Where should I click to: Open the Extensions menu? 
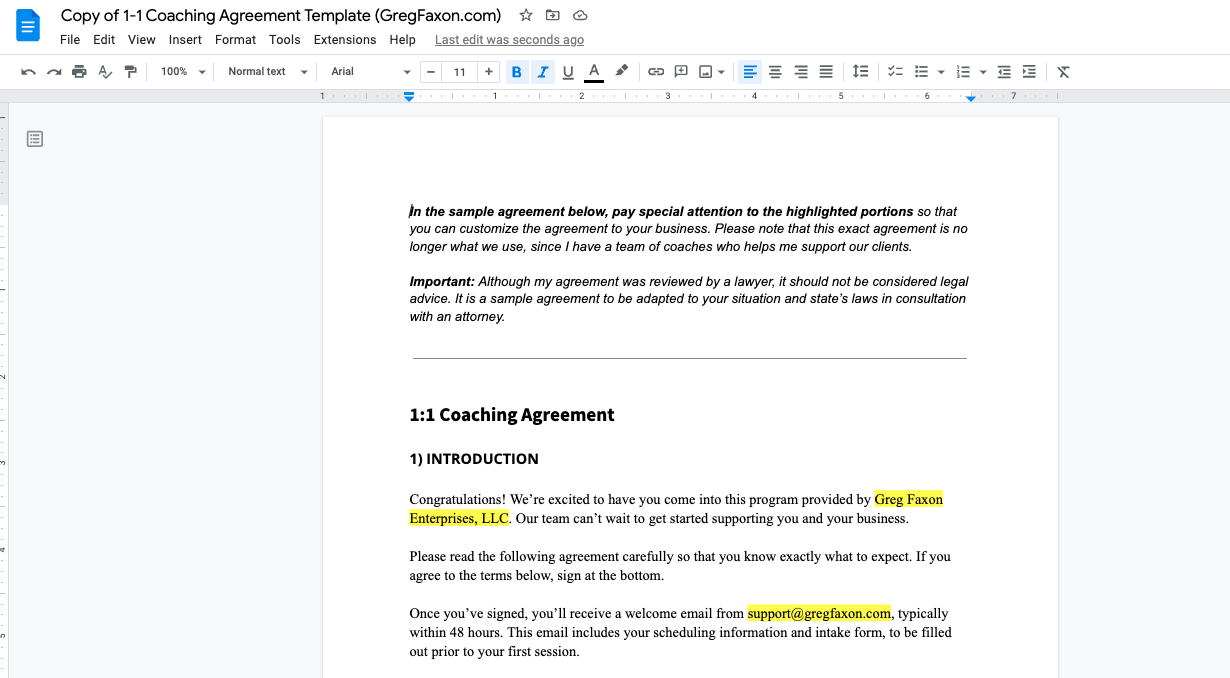344,39
